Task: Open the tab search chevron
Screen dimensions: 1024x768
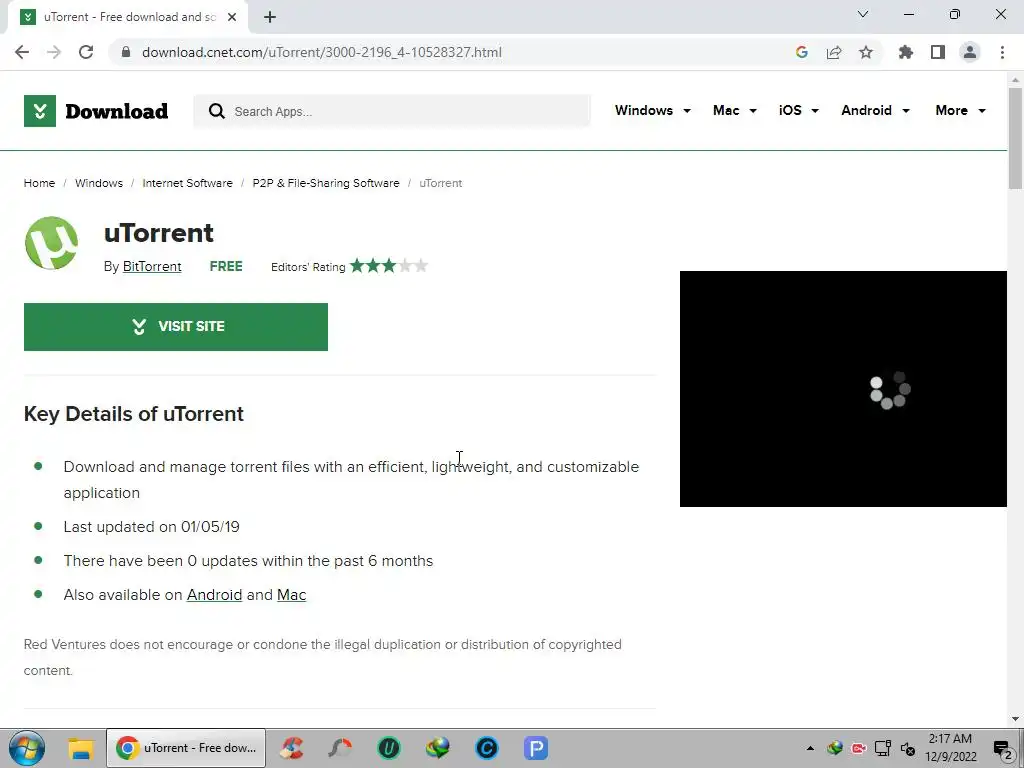Action: pyautogui.click(x=863, y=14)
